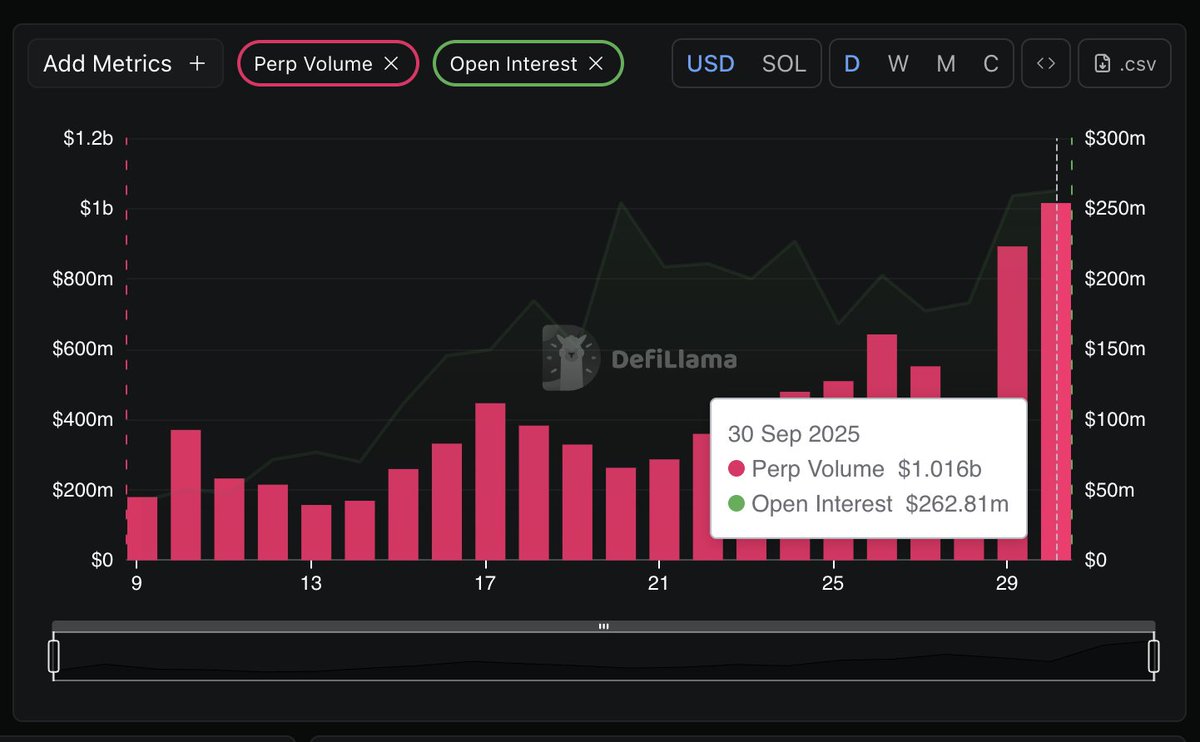Viewport: 1200px width, 742px height.
Task: Switch denomination to SOL
Action: click(x=785, y=63)
